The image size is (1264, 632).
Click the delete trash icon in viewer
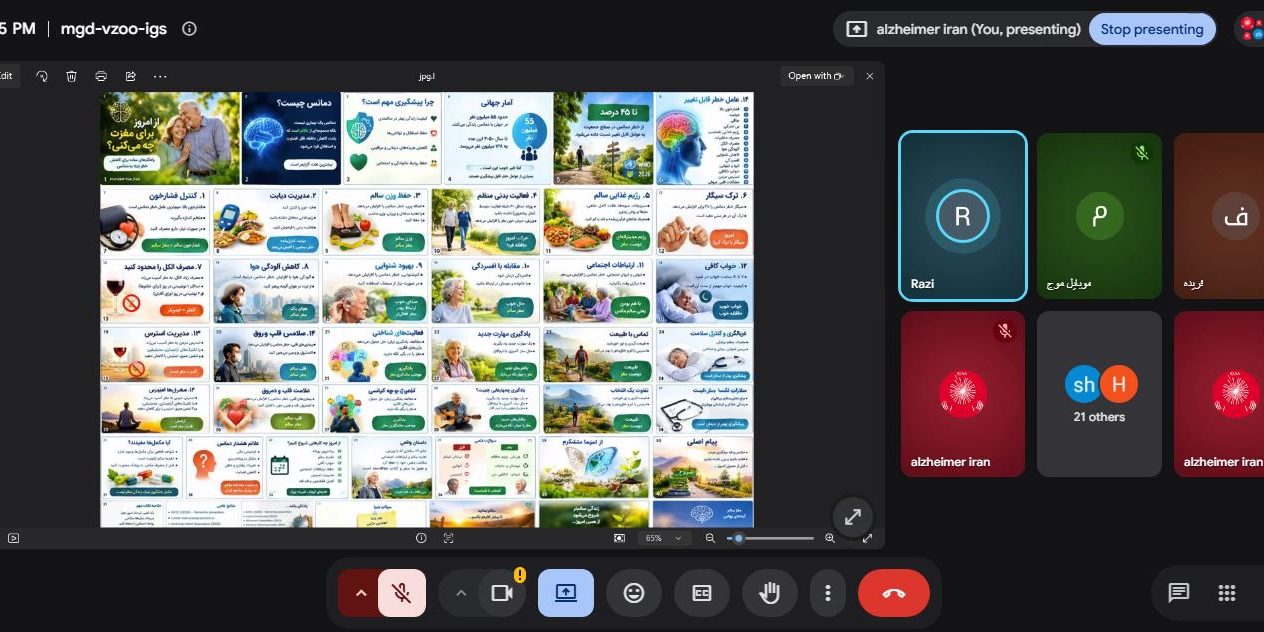coord(72,76)
